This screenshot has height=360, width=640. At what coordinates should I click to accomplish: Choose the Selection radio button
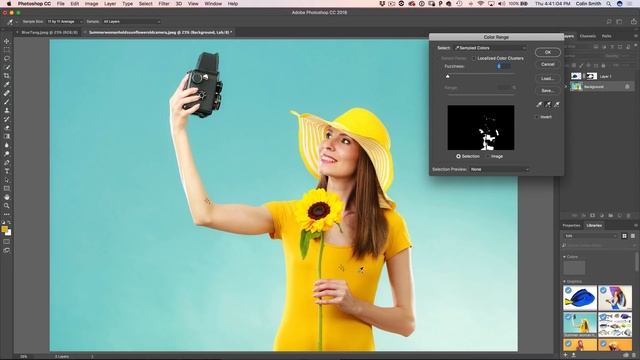(x=458, y=156)
